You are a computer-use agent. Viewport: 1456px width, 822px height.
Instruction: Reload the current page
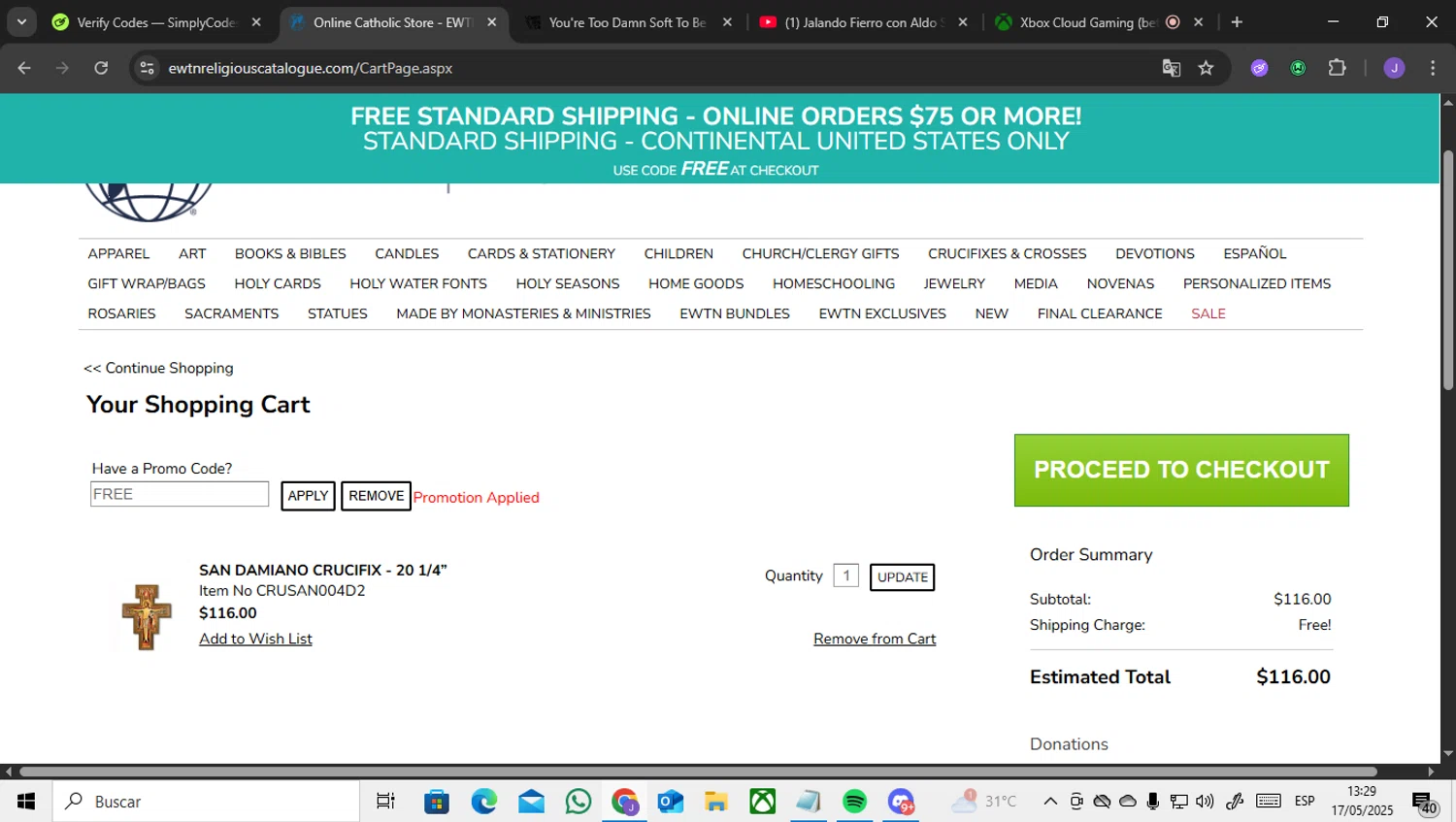pyautogui.click(x=101, y=68)
